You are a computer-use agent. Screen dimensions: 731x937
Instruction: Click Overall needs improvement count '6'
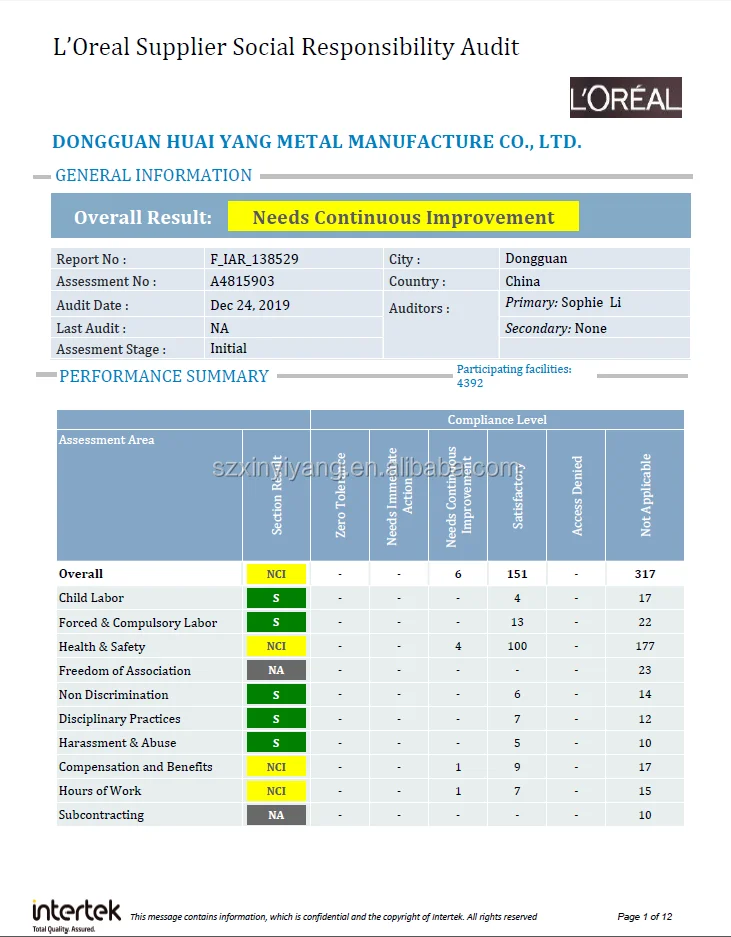(458, 574)
